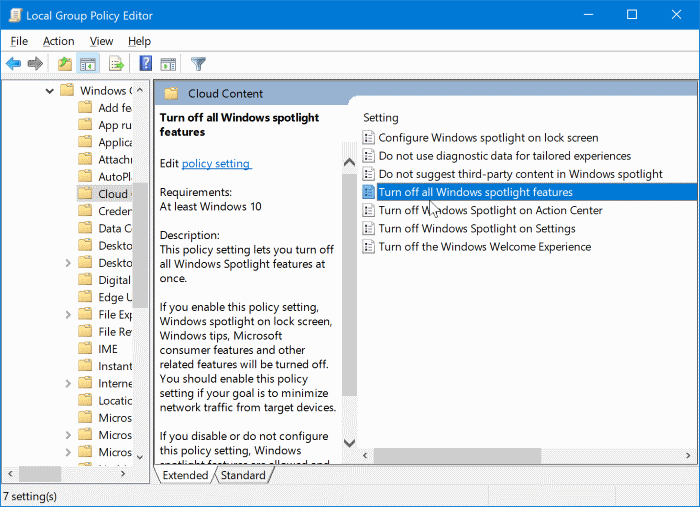Open the policy setting edit link
This screenshot has height=507, width=700.
coord(216,163)
